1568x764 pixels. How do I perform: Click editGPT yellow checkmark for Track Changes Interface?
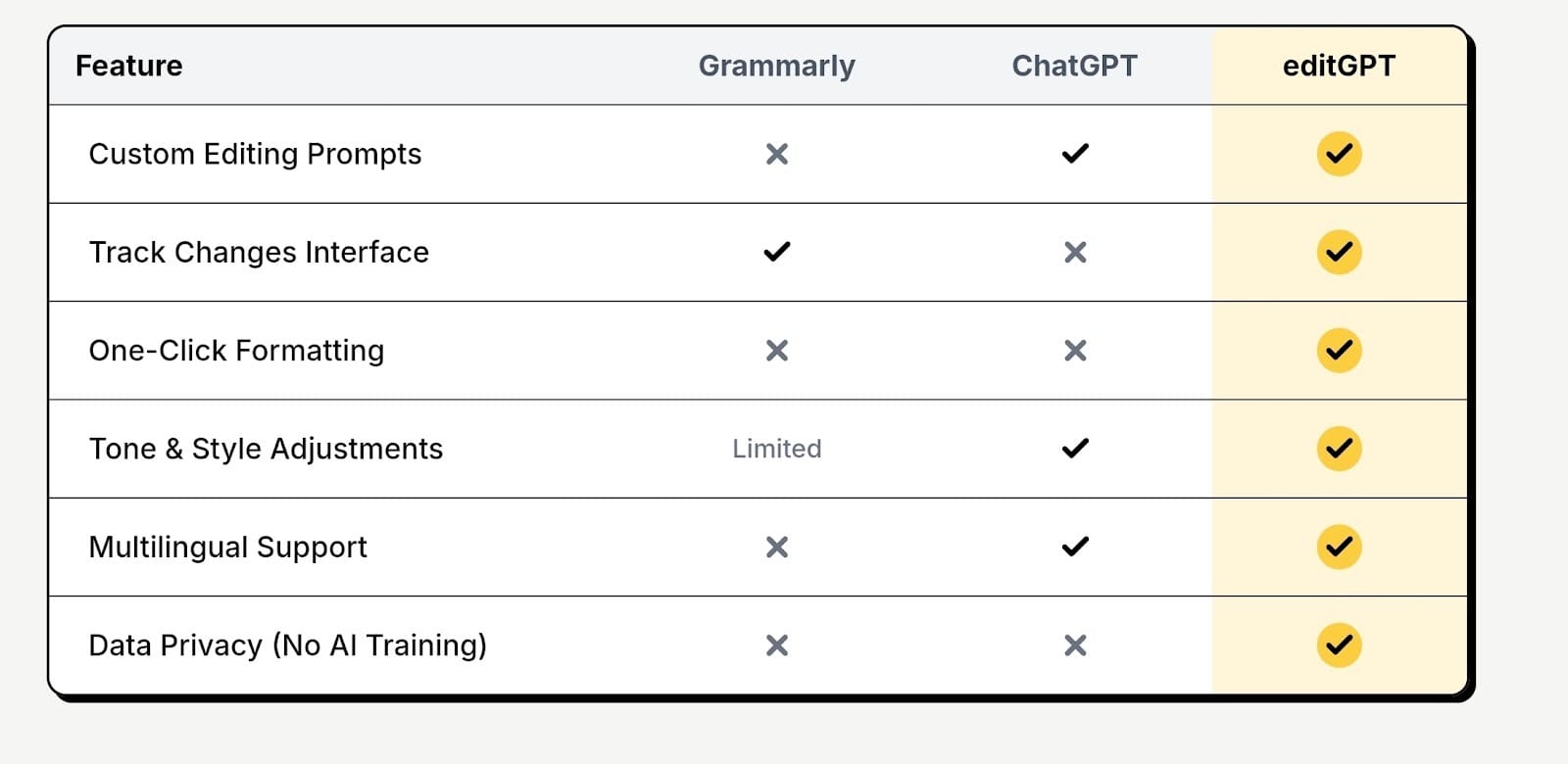(1339, 252)
